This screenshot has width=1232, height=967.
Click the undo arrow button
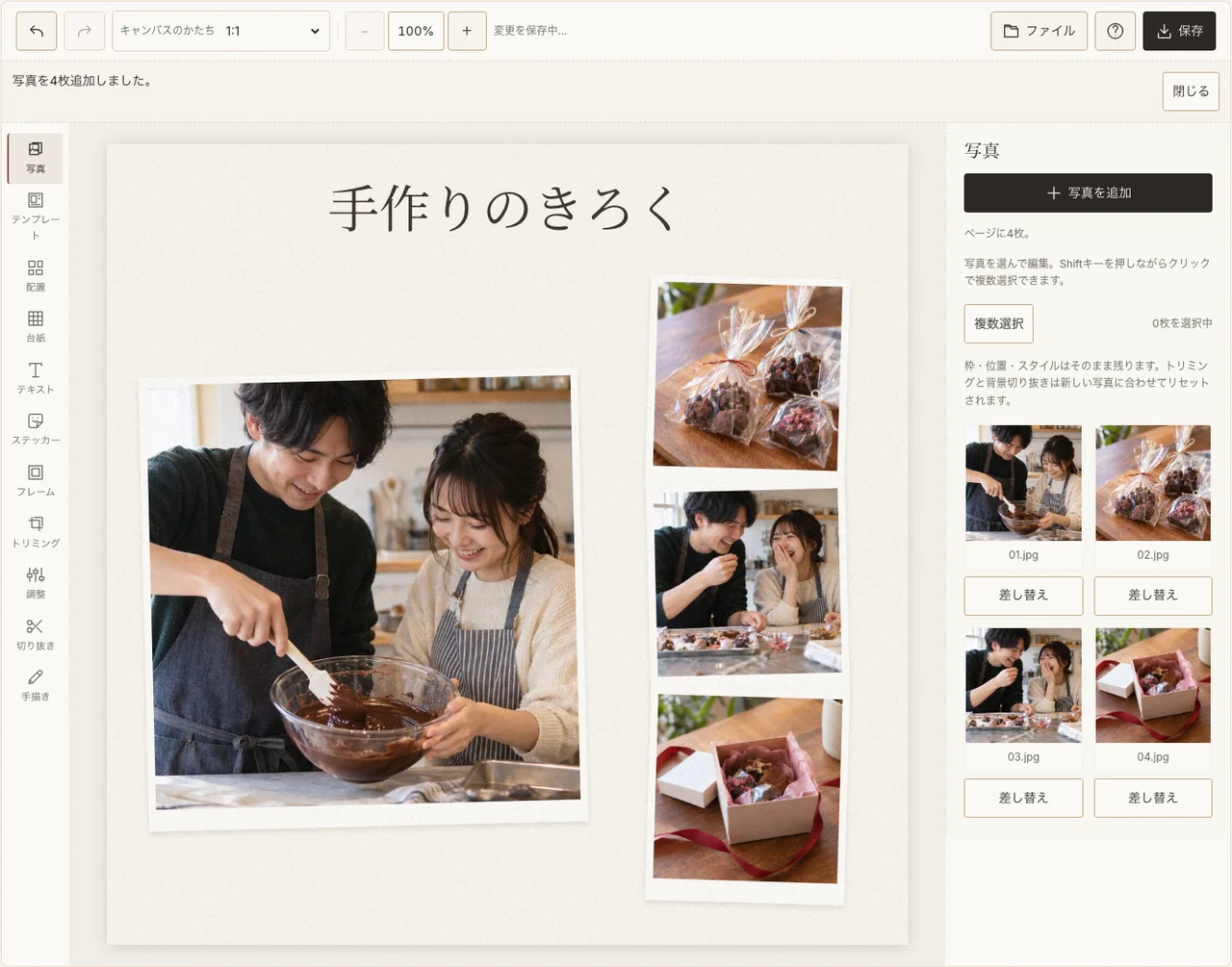37,31
